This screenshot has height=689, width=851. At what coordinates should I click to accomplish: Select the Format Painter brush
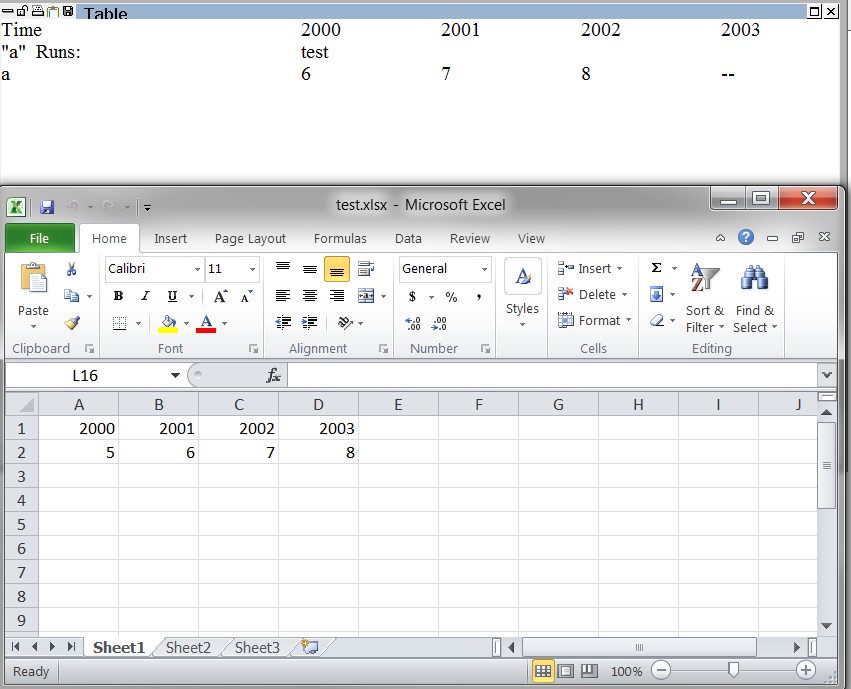click(x=72, y=323)
